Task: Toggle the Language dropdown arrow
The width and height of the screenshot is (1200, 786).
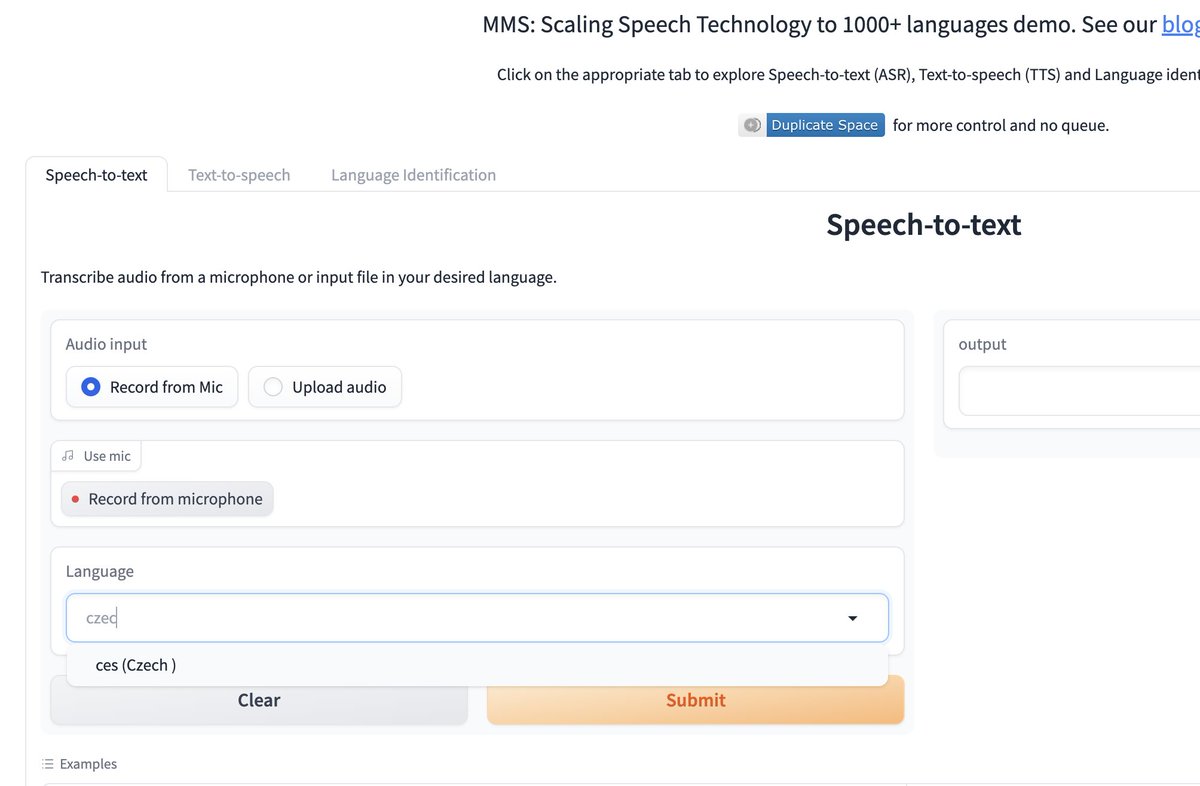Action: click(x=853, y=619)
